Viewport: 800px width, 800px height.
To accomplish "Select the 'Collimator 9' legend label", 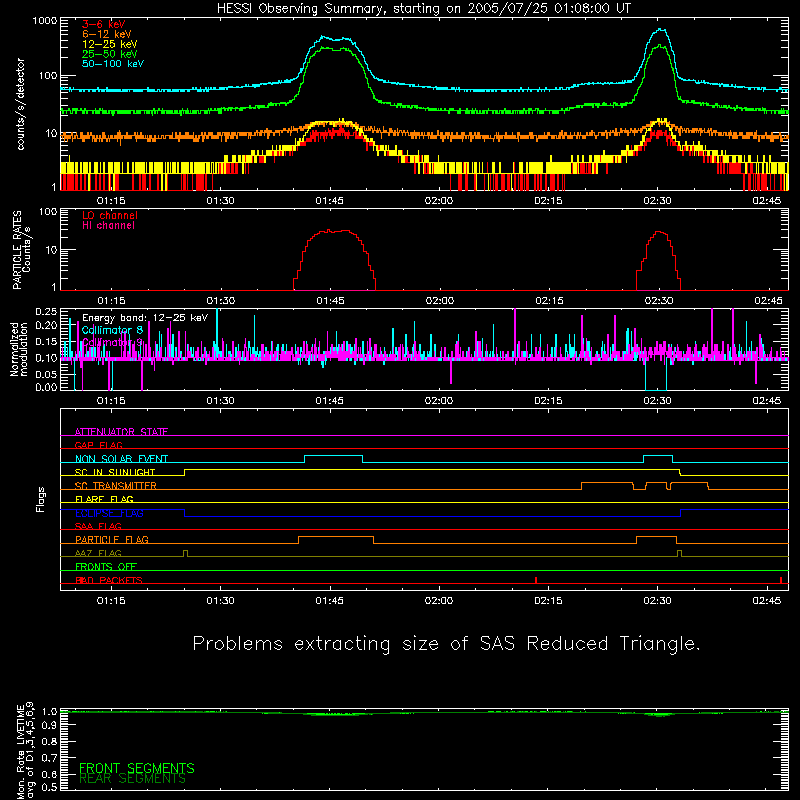I will pyautogui.click(x=112, y=342).
